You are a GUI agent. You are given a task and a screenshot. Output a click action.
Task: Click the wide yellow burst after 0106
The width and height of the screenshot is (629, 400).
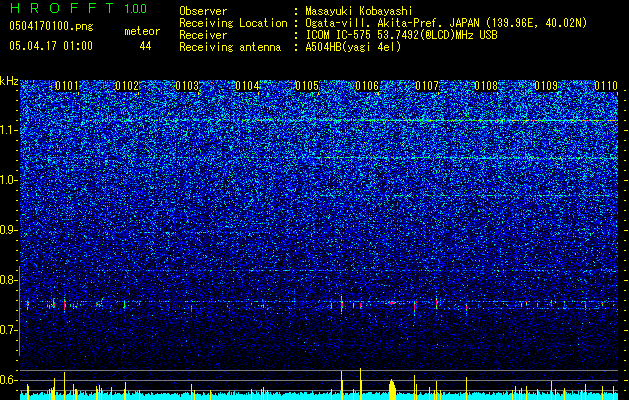click(x=392, y=389)
